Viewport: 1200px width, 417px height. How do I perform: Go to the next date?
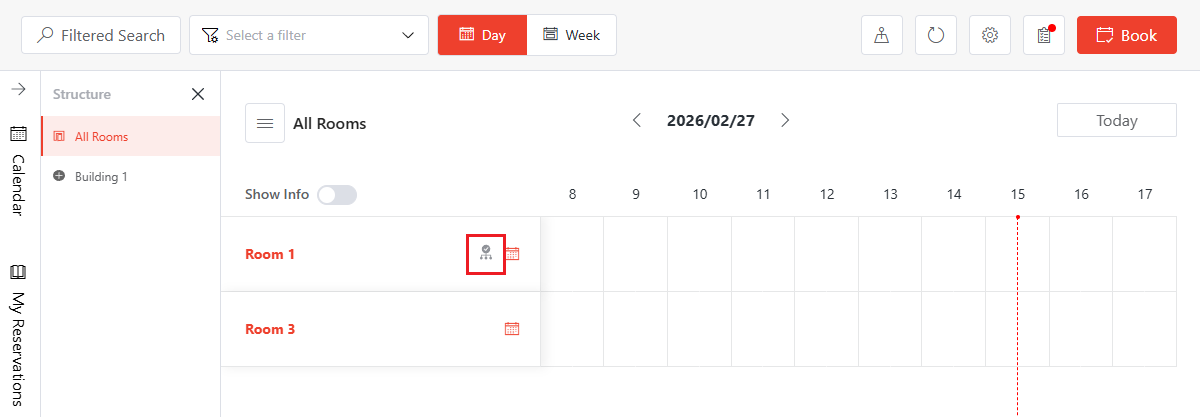785,120
